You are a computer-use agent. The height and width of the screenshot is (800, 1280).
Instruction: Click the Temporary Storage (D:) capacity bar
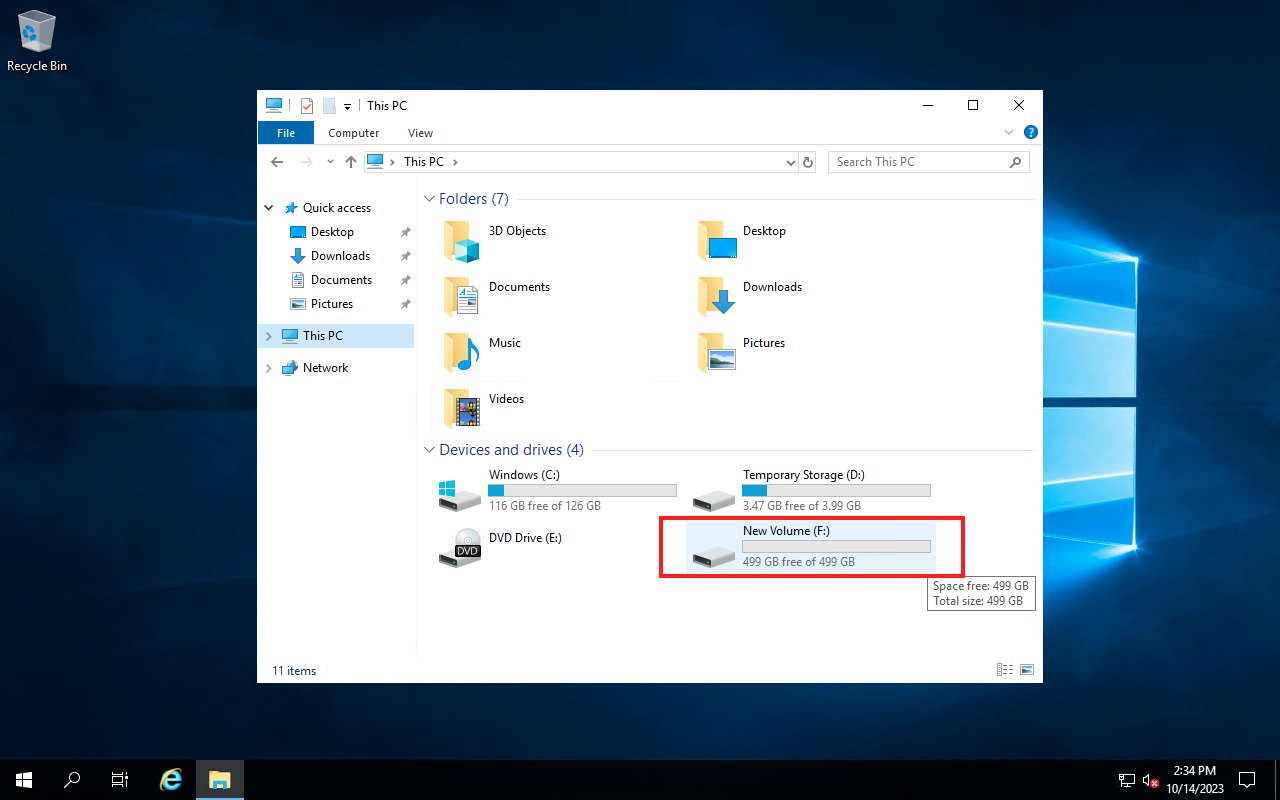[836, 491]
